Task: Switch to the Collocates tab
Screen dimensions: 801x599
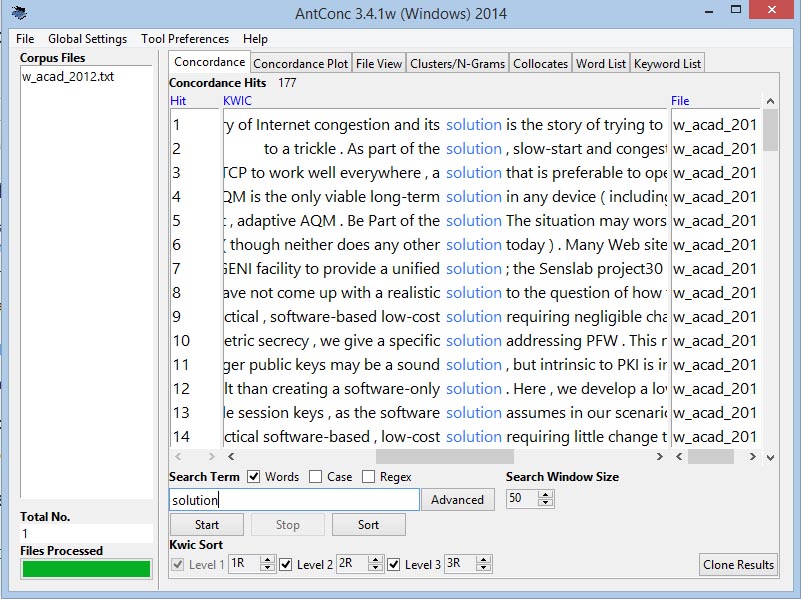Action: click(540, 63)
